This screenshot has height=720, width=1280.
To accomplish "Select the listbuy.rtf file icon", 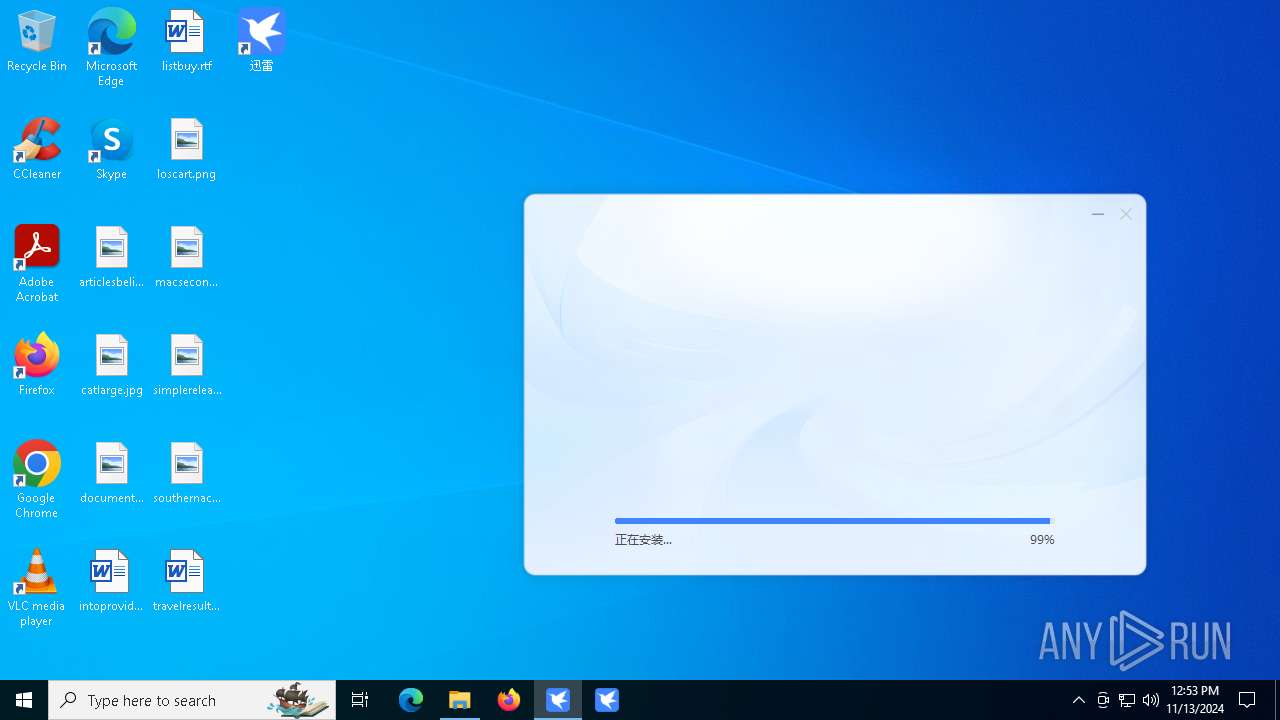I will point(186,42).
